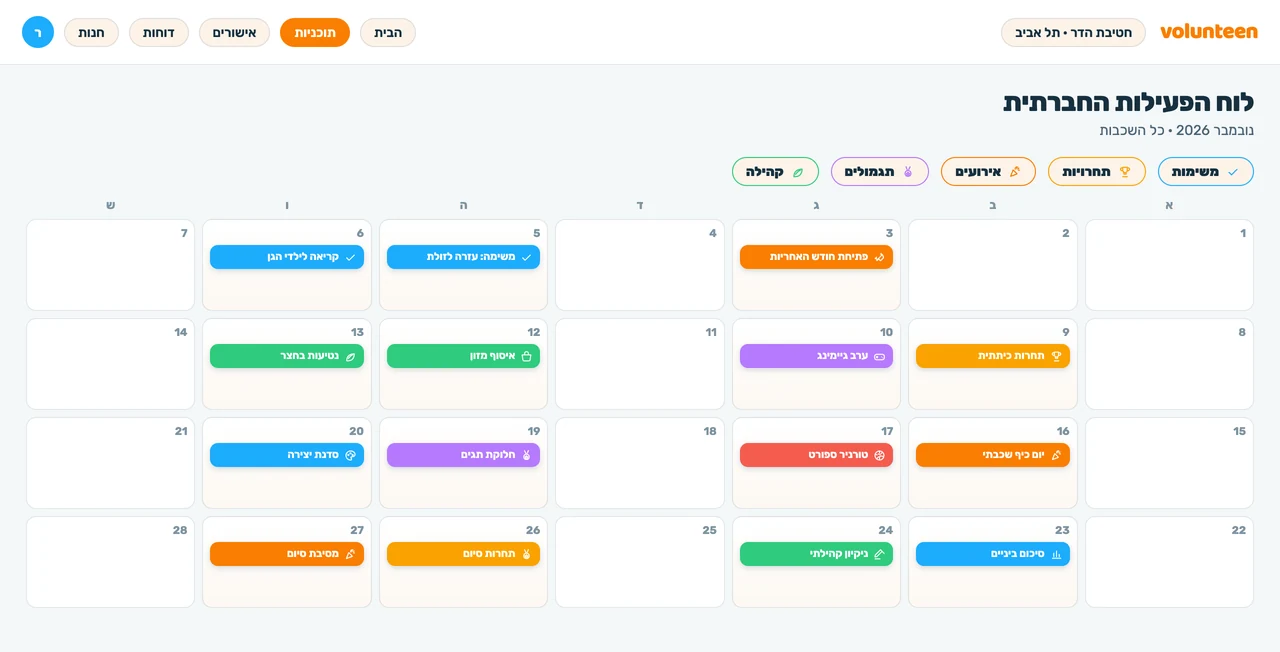Click the checkmark icon on קריאה לילדי הגן
1280x652 pixels.
tap(351, 257)
